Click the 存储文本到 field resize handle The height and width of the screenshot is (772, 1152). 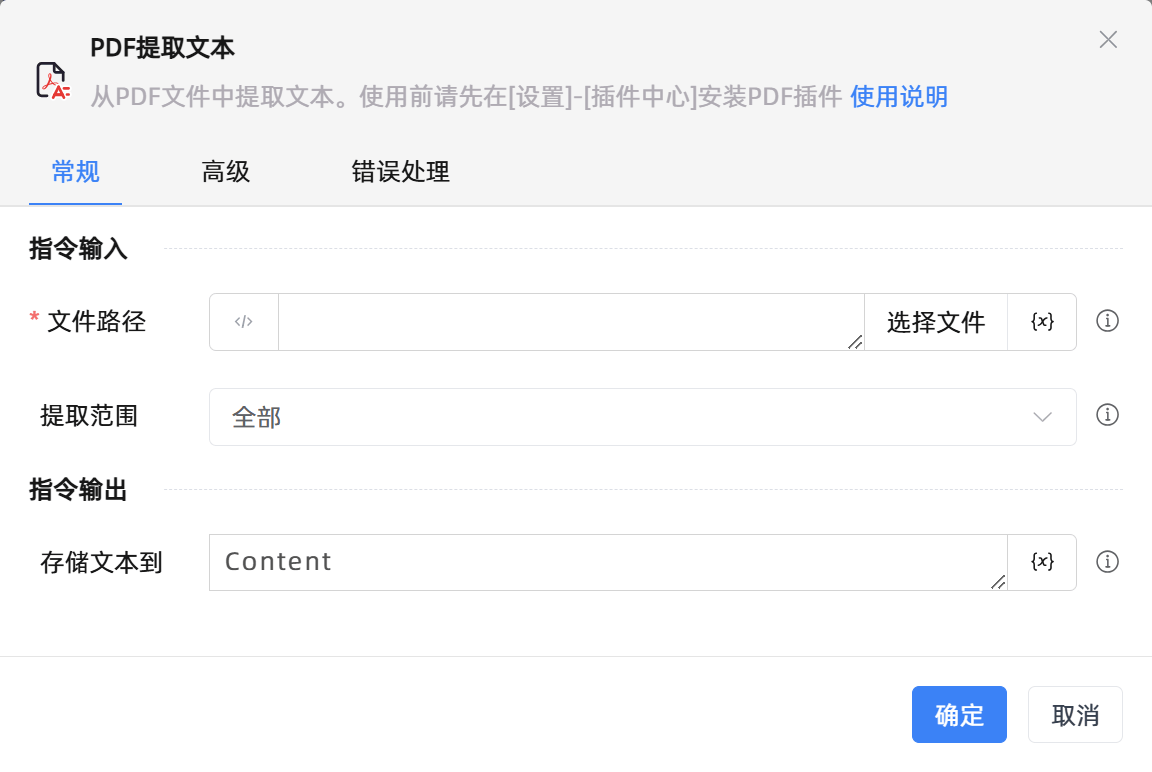click(998, 582)
